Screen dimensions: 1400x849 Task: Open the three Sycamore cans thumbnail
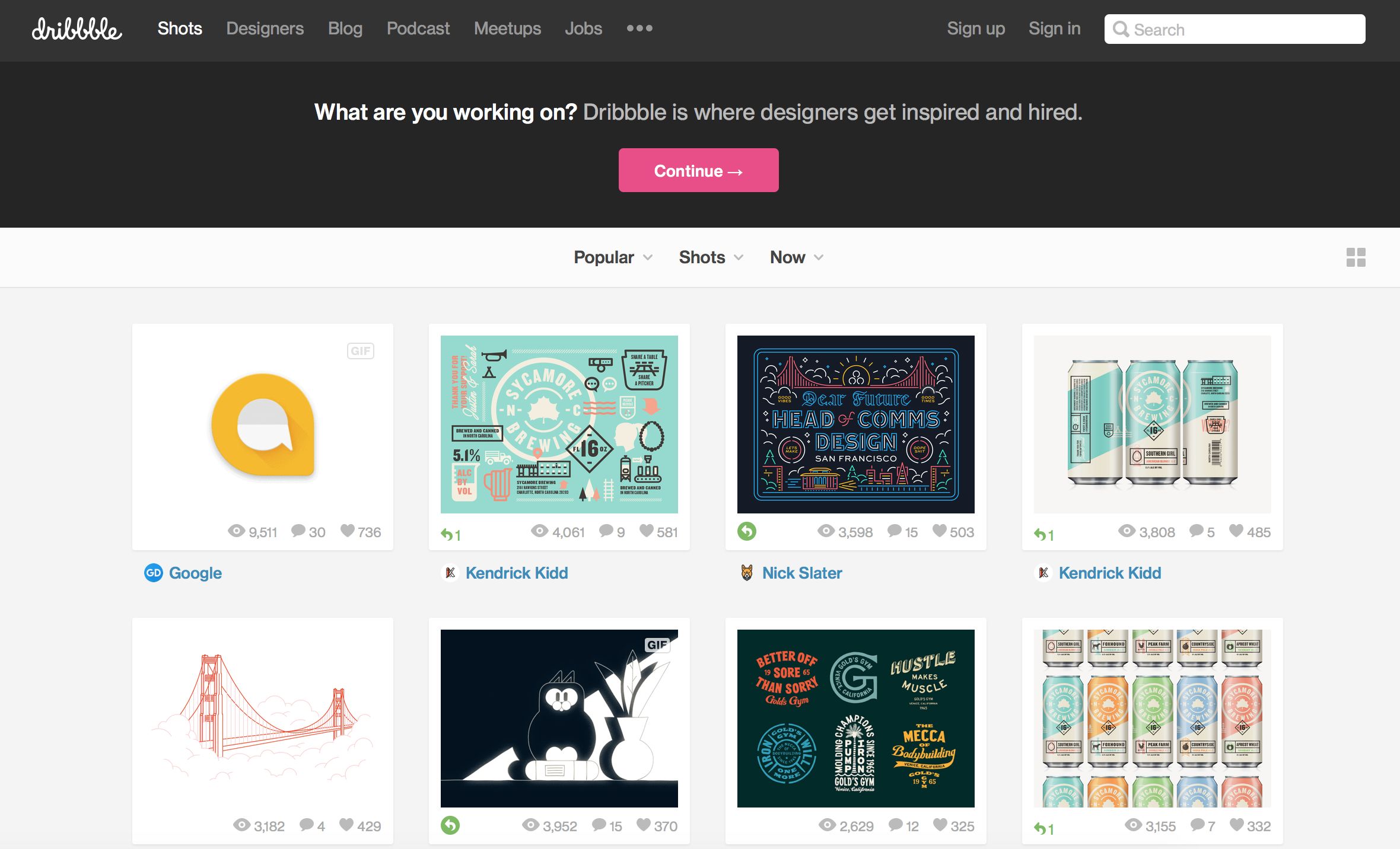pyautogui.click(x=1153, y=425)
